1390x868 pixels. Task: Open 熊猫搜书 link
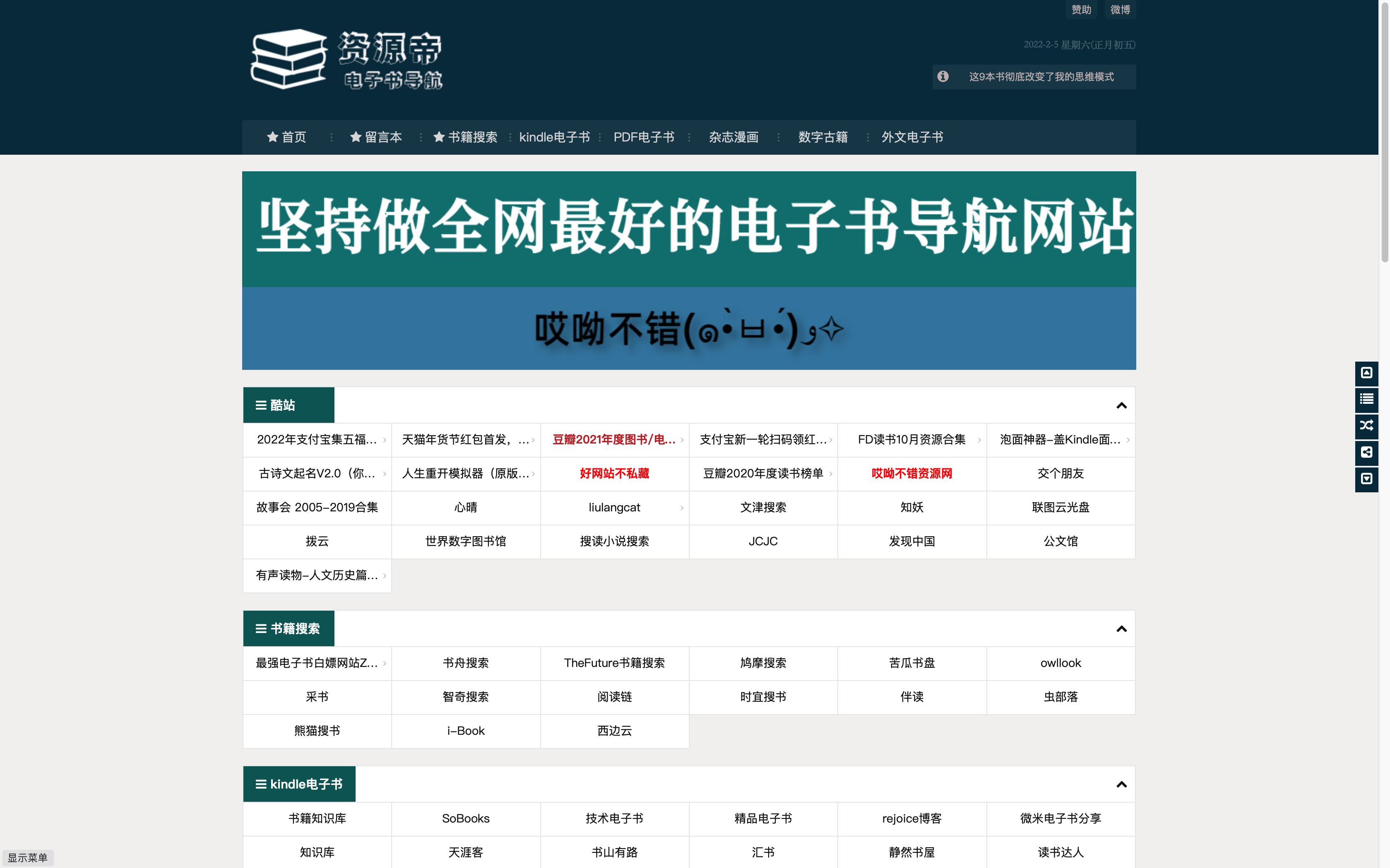[x=317, y=731]
